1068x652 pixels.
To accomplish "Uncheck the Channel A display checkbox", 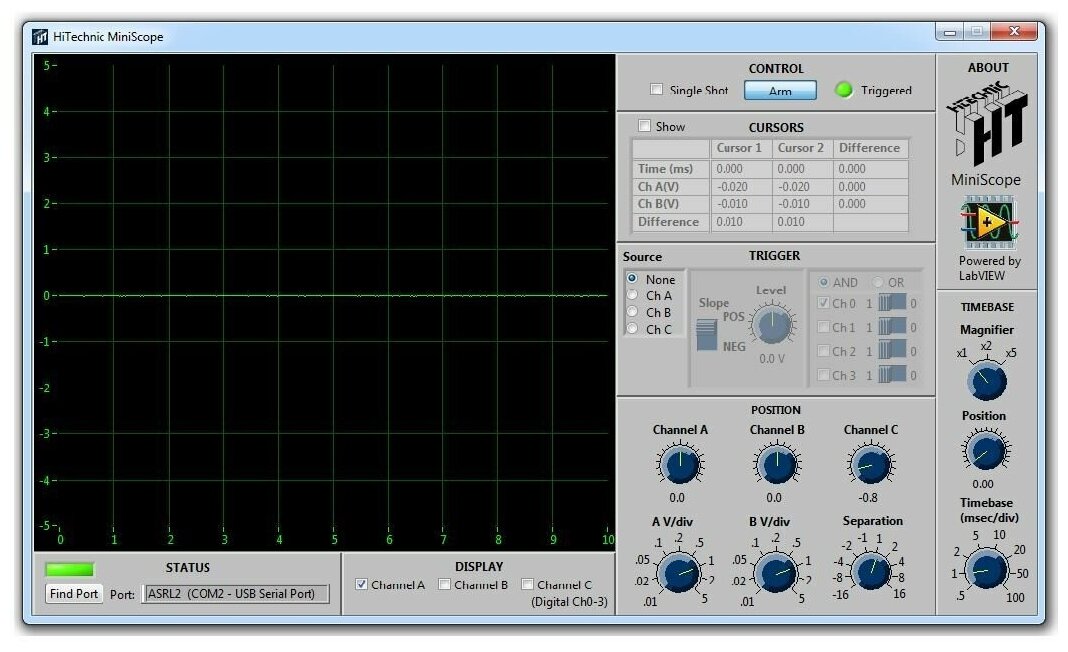I will coord(362,585).
